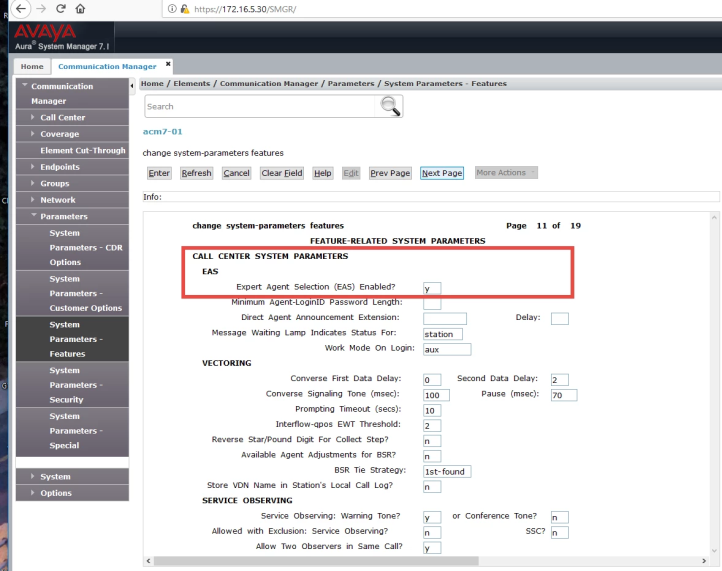Click the magnifying glass search icon
This screenshot has width=722, height=571.
pyautogui.click(x=390, y=106)
